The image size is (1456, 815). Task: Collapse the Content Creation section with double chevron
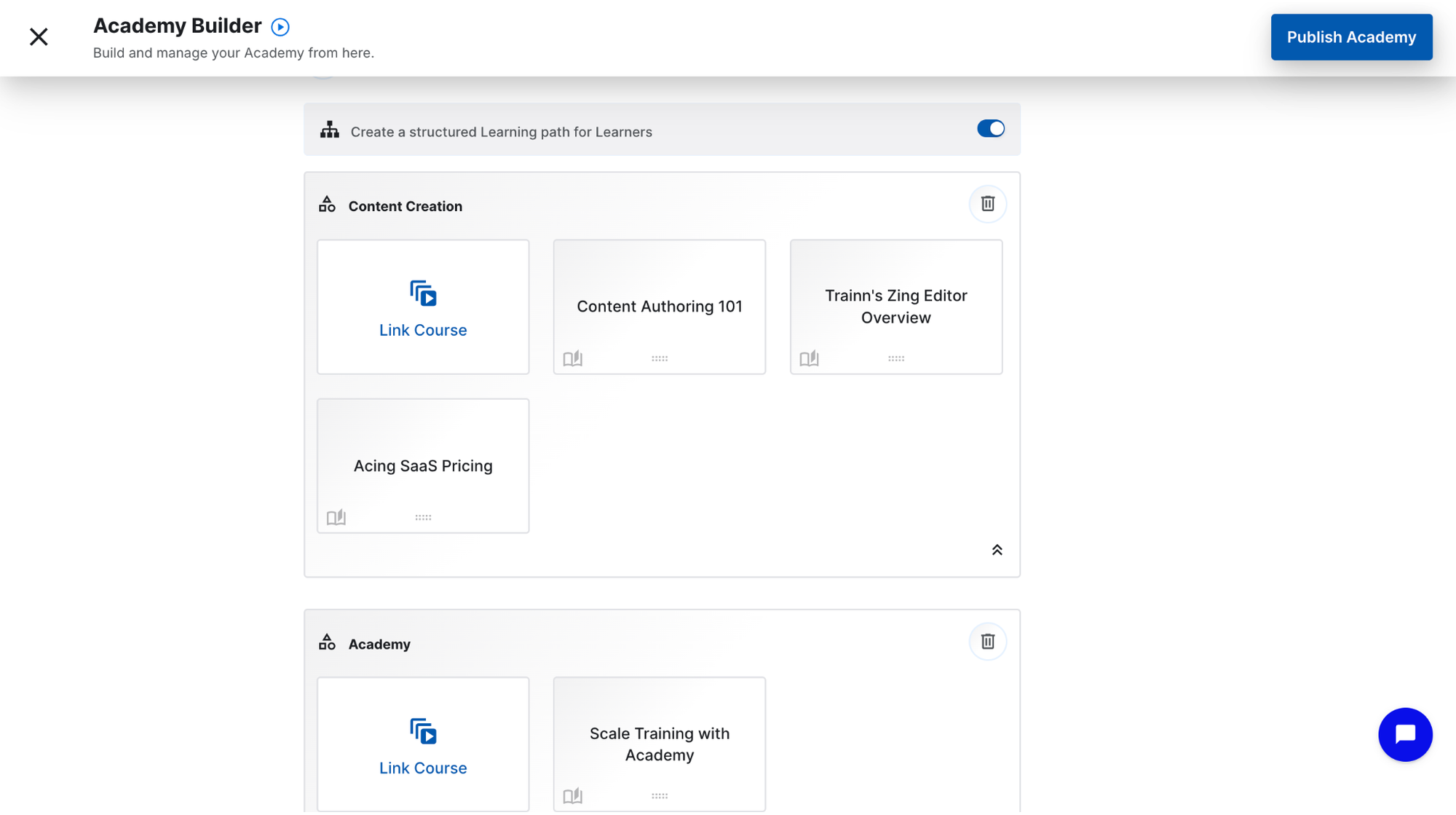(x=997, y=550)
